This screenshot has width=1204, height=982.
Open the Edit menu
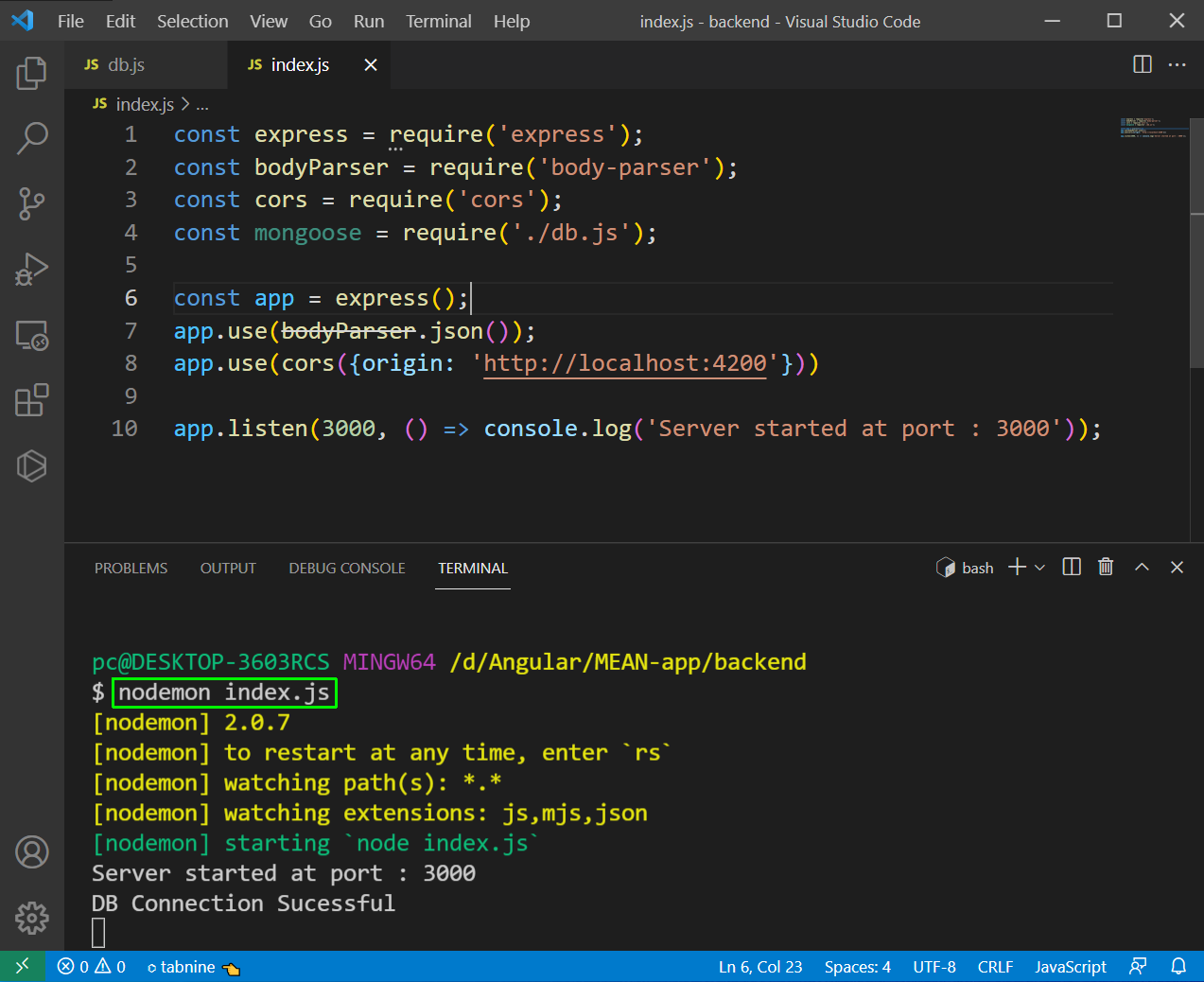tap(120, 21)
